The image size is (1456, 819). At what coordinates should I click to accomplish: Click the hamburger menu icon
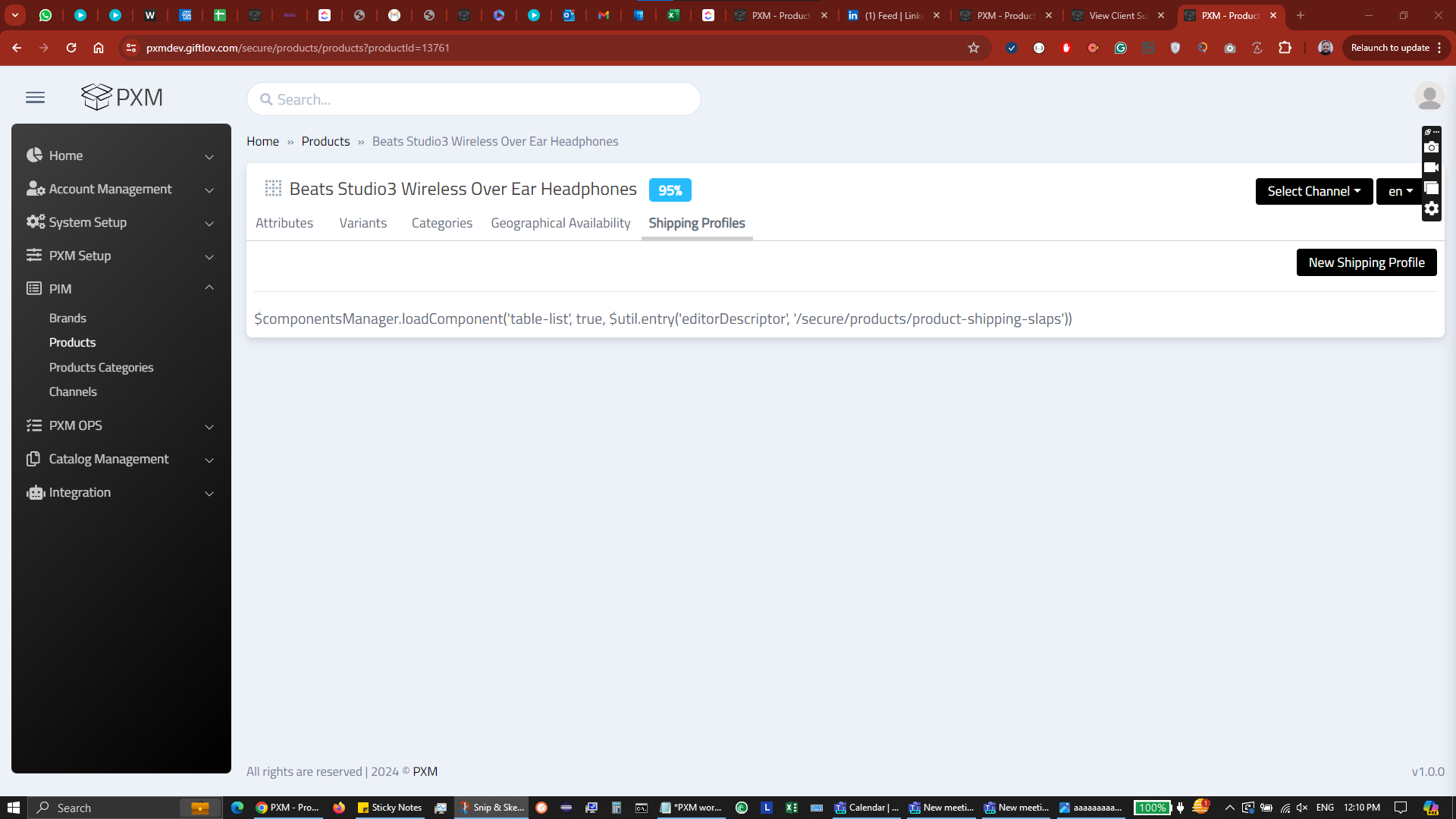[x=35, y=98]
